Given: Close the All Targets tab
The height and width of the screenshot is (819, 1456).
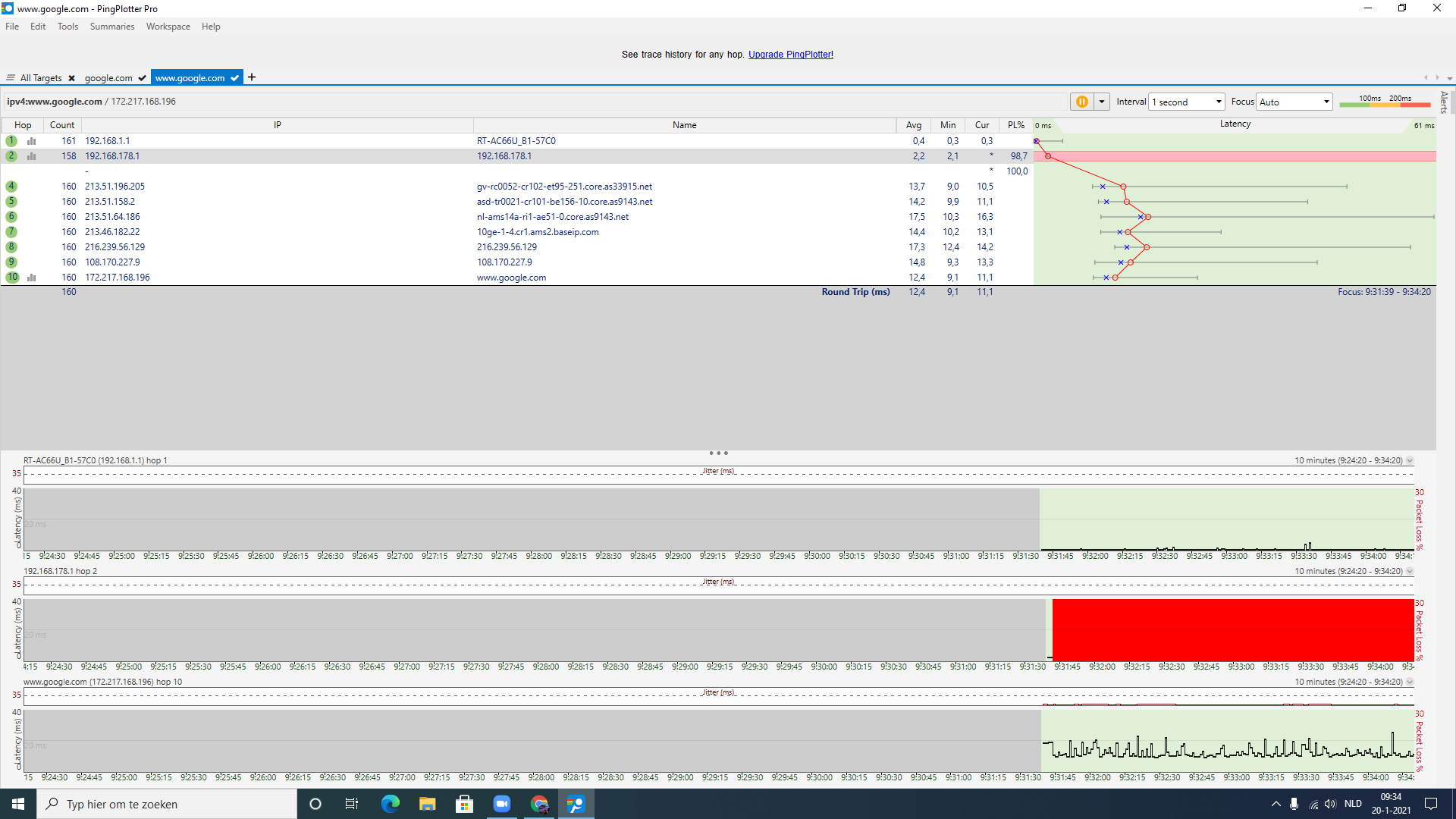Looking at the screenshot, I should pyautogui.click(x=71, y=78).
